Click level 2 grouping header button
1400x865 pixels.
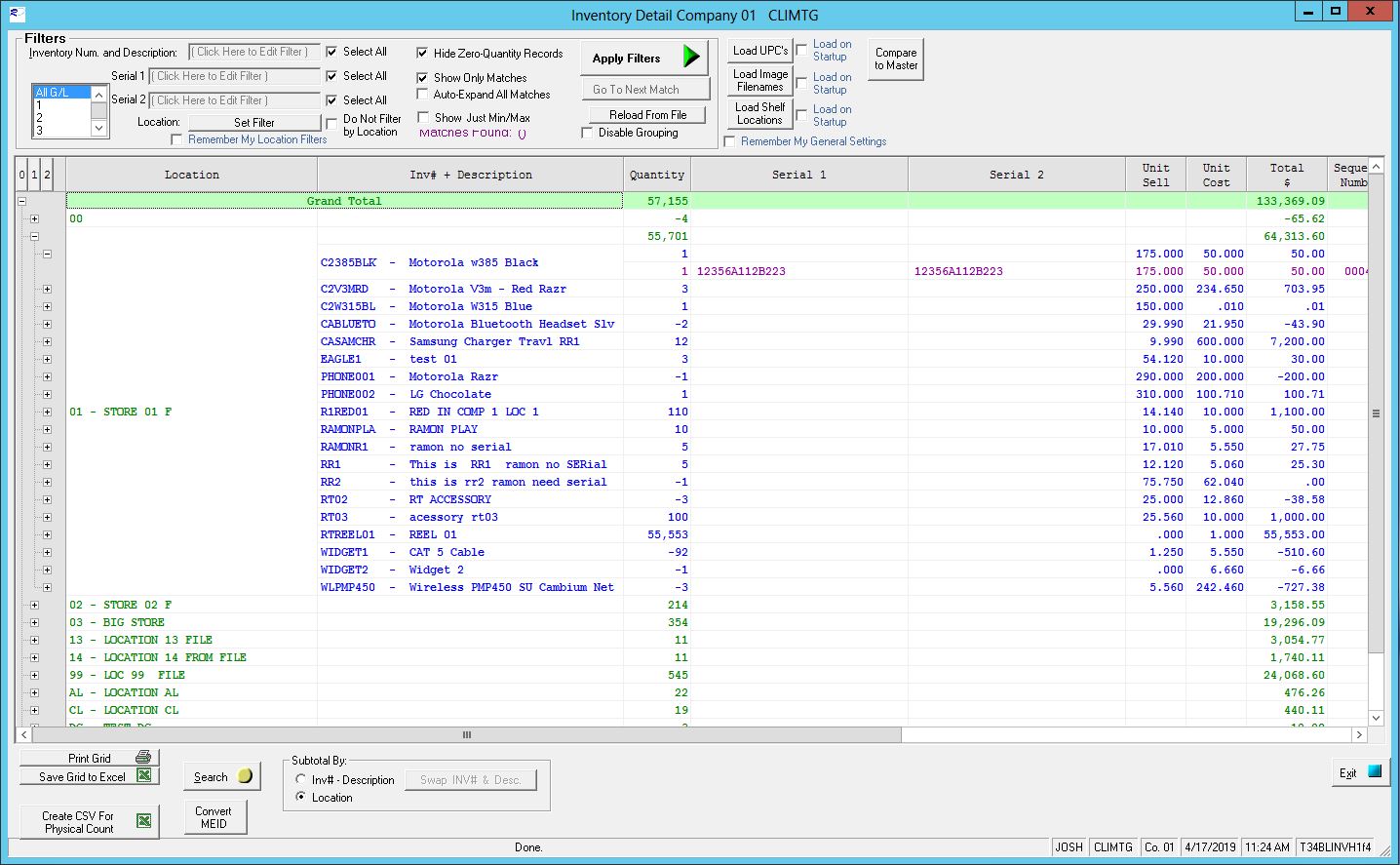[47, 175]
